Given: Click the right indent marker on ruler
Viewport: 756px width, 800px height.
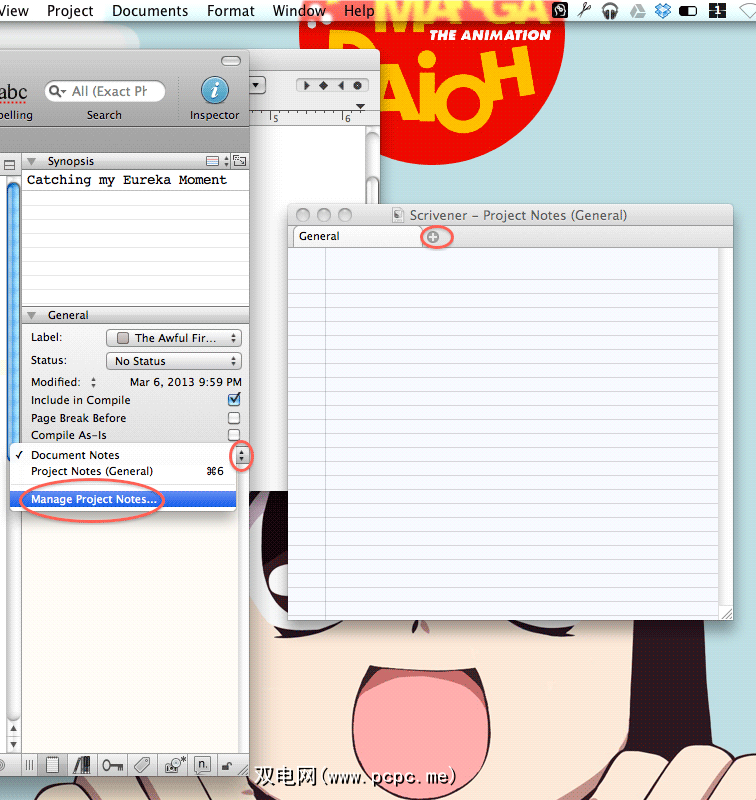Looking at the screenshot, I should (x=361, y=107).
